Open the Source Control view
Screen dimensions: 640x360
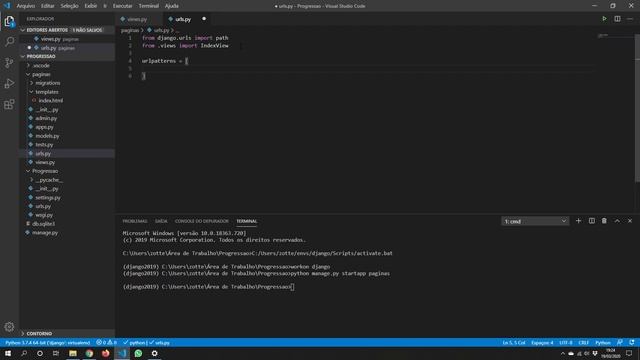[9, 62]
